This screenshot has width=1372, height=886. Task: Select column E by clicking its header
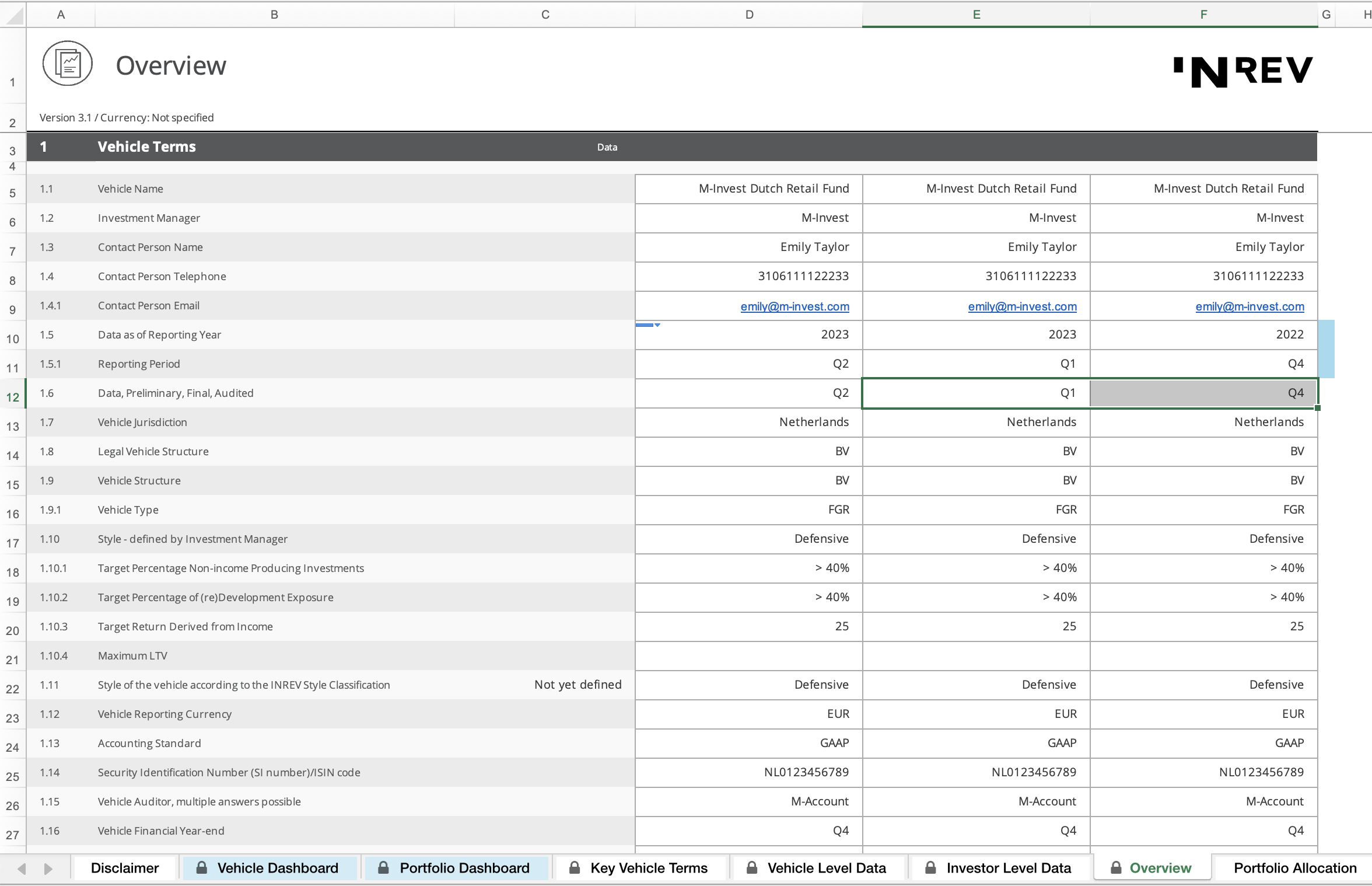coord(976,14)
